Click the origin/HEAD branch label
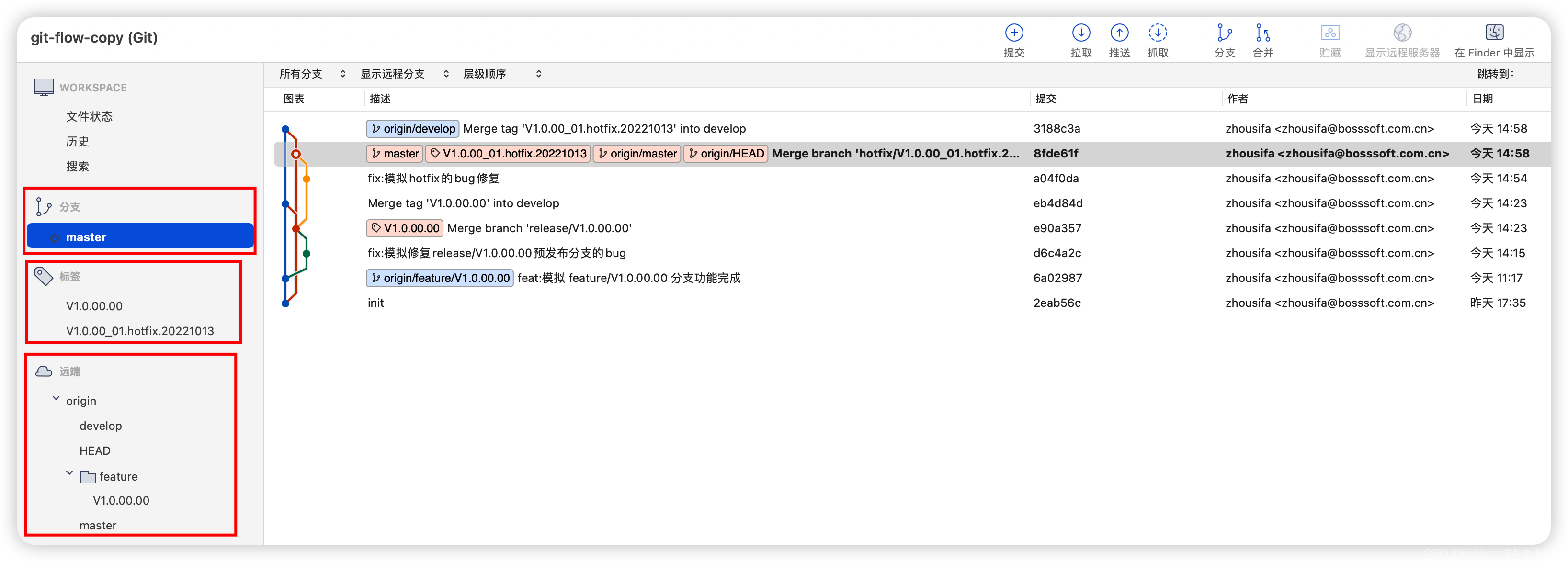 [726, 153]
